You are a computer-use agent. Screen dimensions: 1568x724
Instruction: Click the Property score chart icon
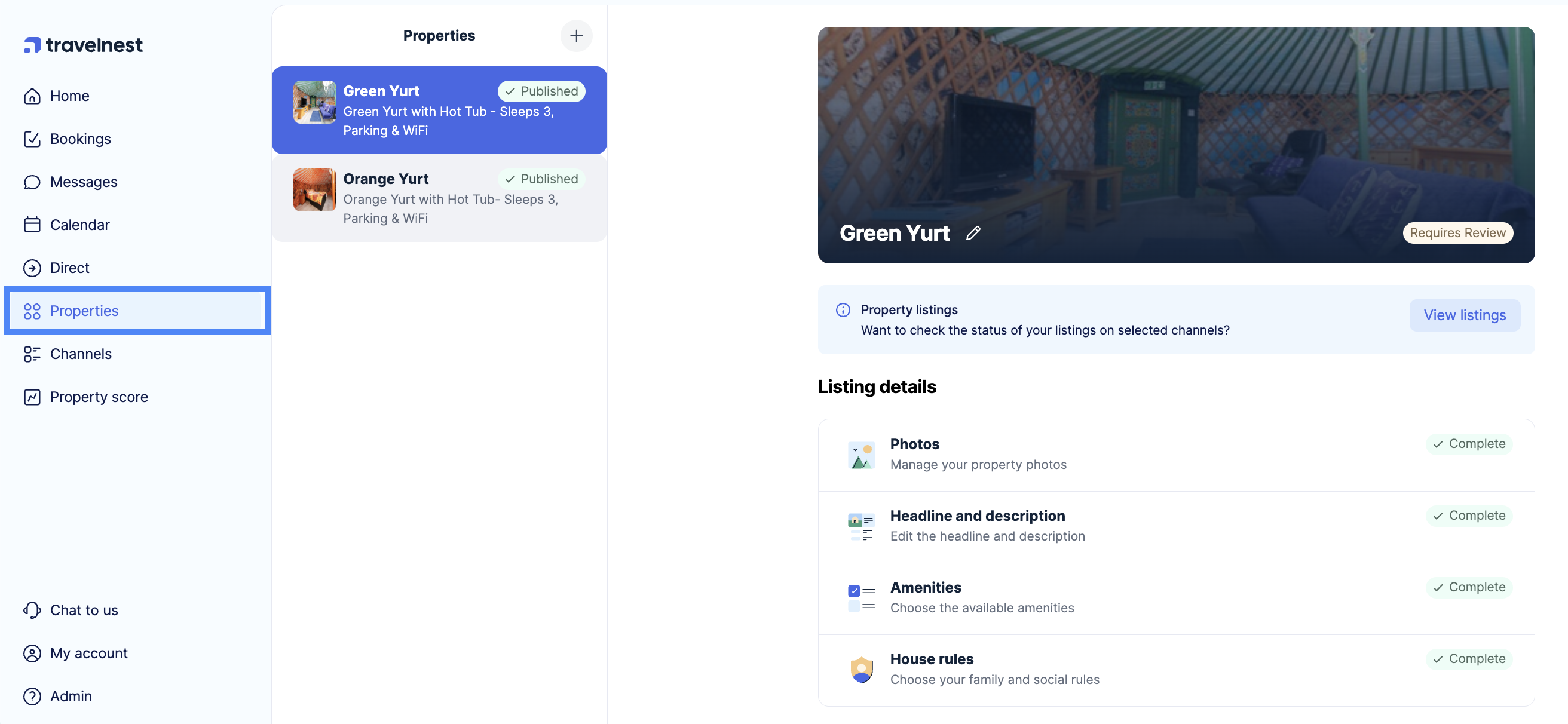tap(32, 397)
